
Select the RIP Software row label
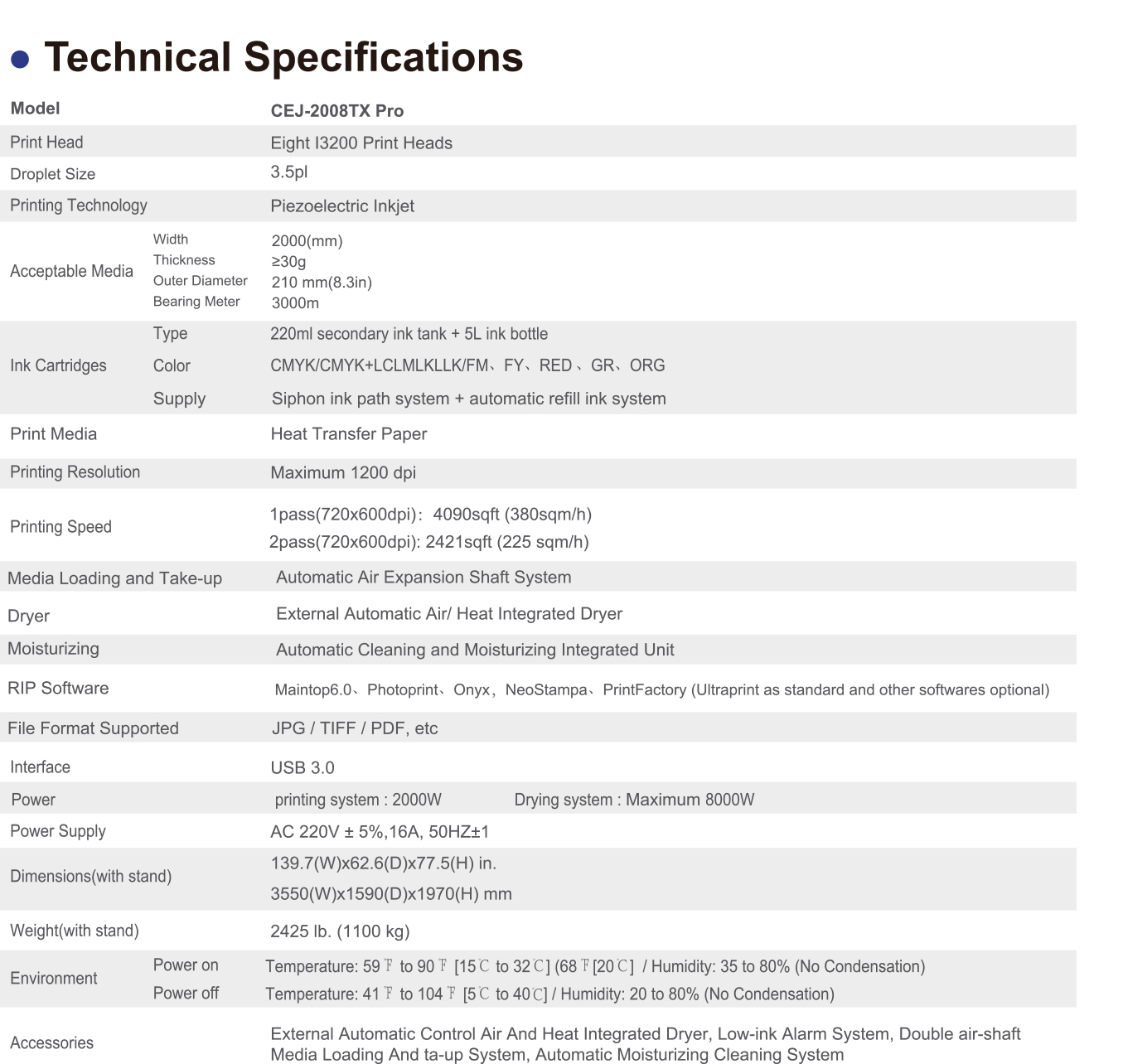click(58, 689)
